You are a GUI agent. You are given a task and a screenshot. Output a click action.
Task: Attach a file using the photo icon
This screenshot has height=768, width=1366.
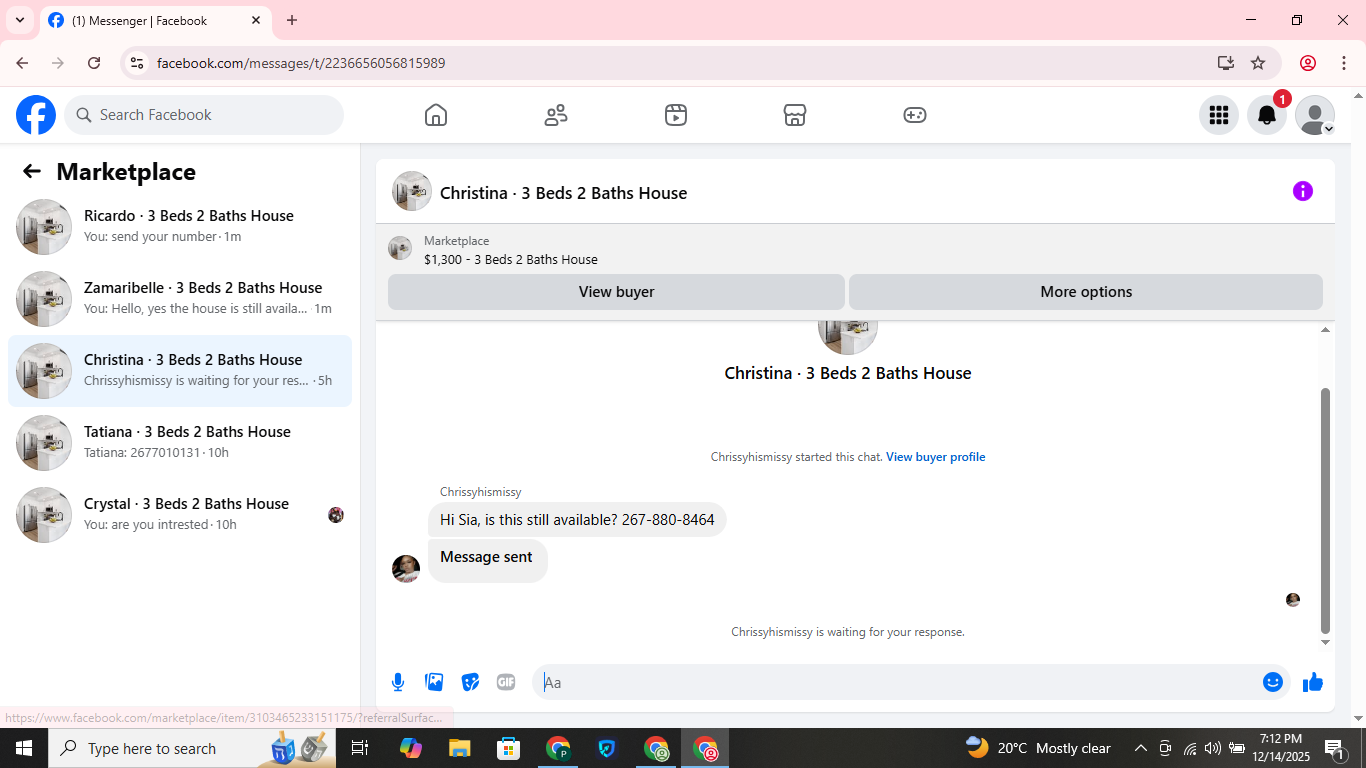pyautogui.click(x=434, y=682)
